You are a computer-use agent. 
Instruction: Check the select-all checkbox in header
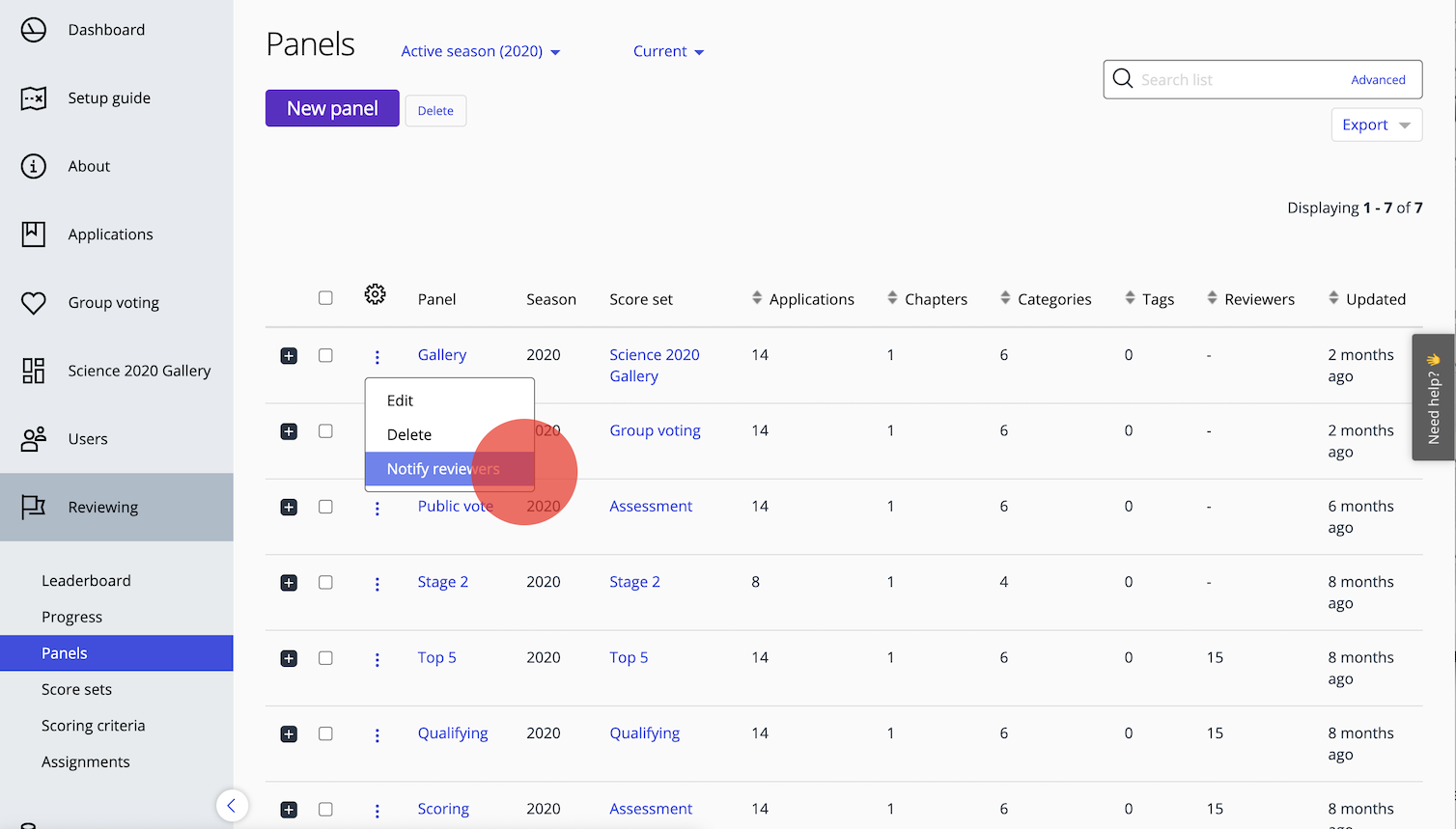(x=325, y=298)
